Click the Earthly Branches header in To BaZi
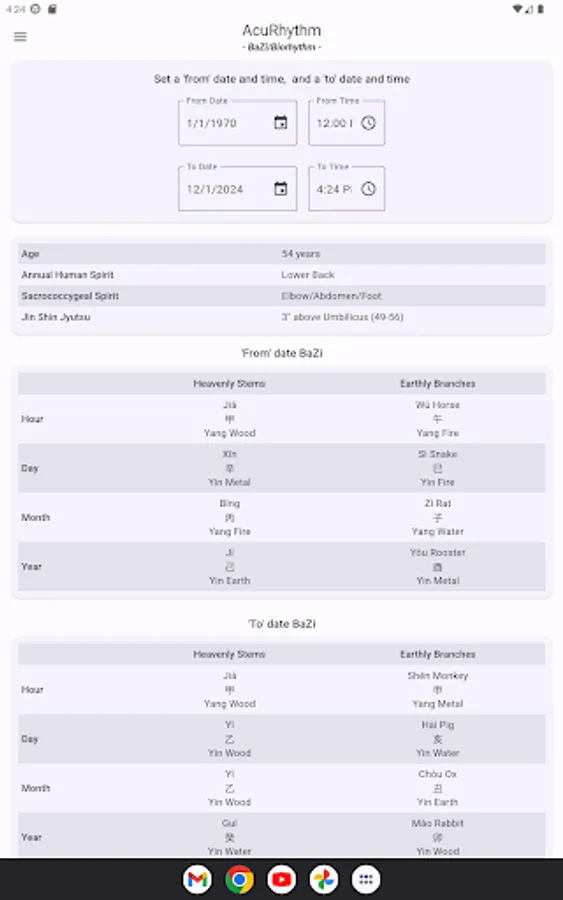This screenshot has height=900, width=563. click(x=437, y=654)
